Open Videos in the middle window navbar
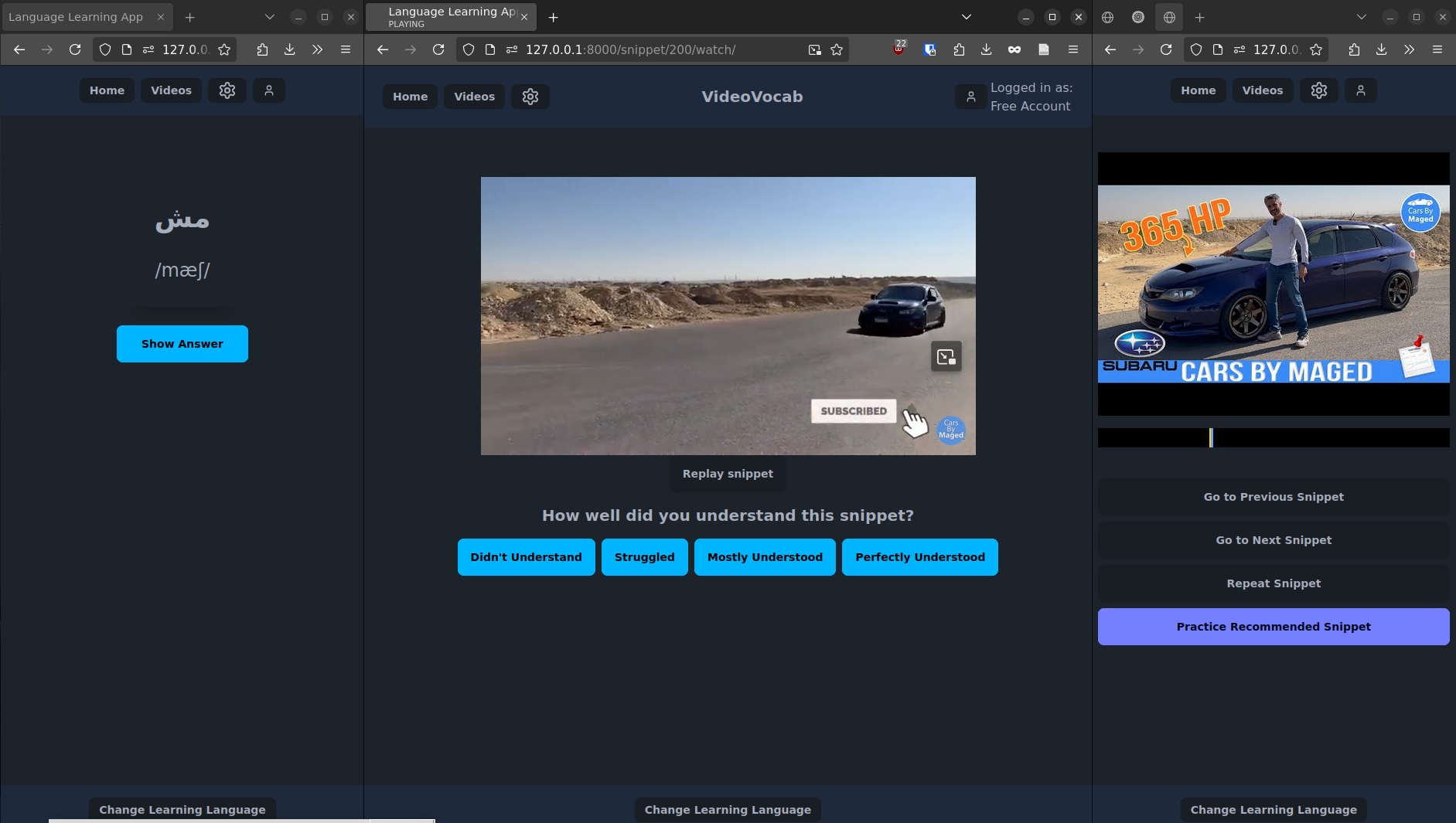The image size is (1456, 823). (x=474, y=97)
